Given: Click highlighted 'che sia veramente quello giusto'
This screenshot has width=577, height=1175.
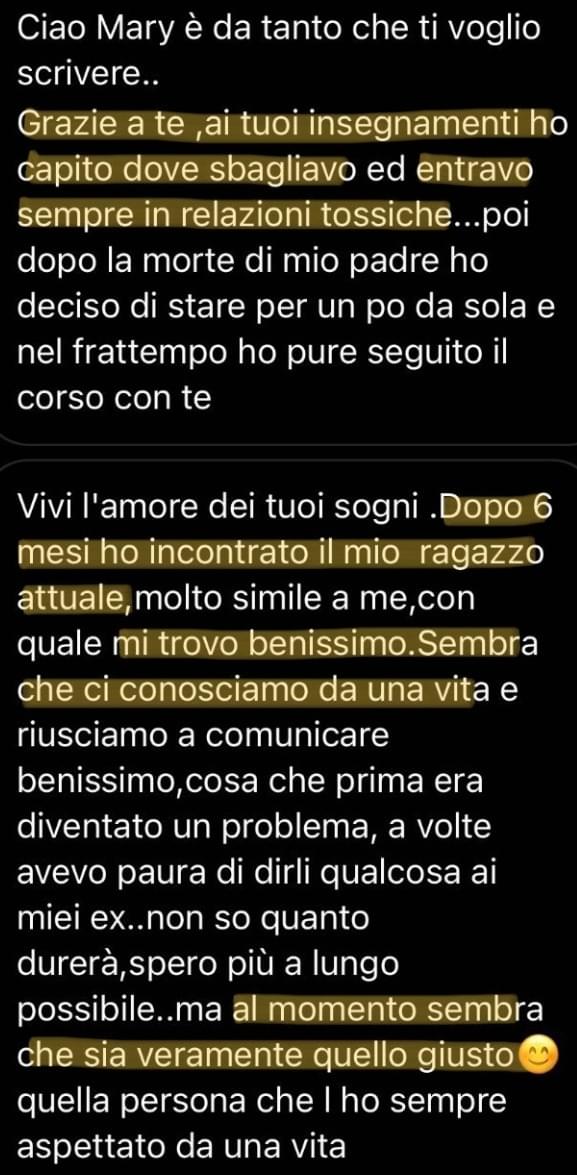Looking at the screenshot, I should (269, 1056).
